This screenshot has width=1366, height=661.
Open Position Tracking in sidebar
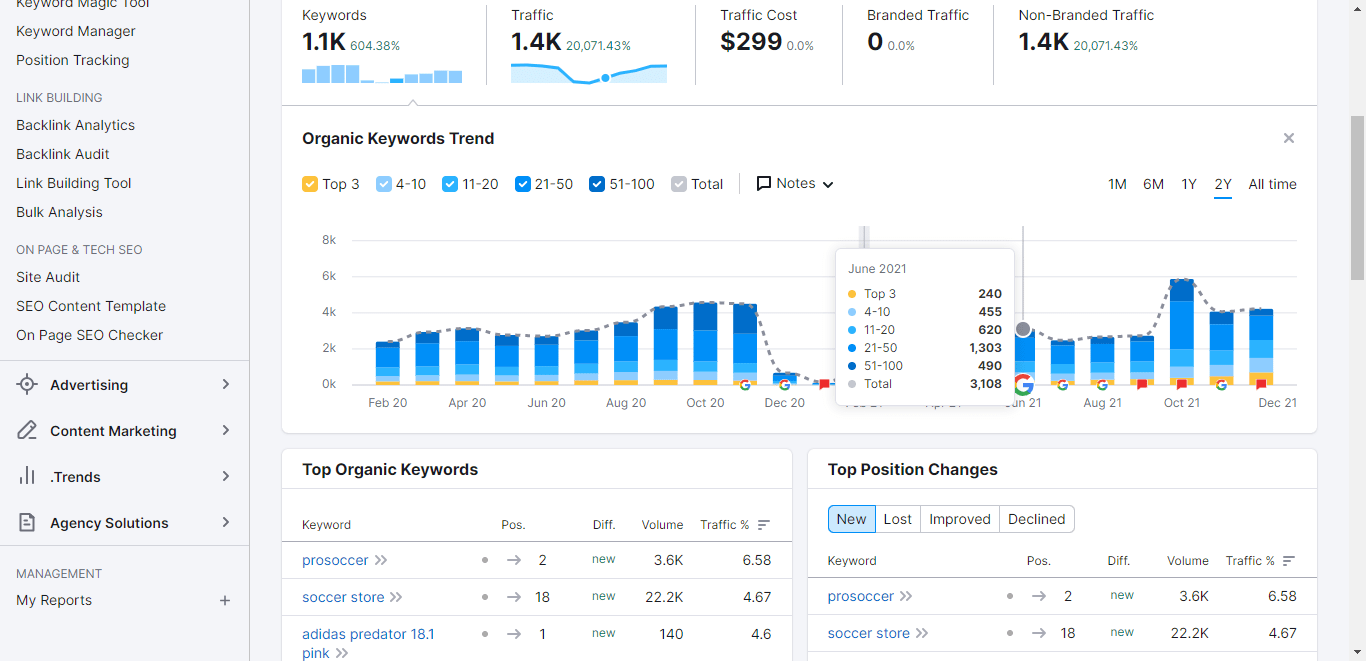click(x=73, y=60)
